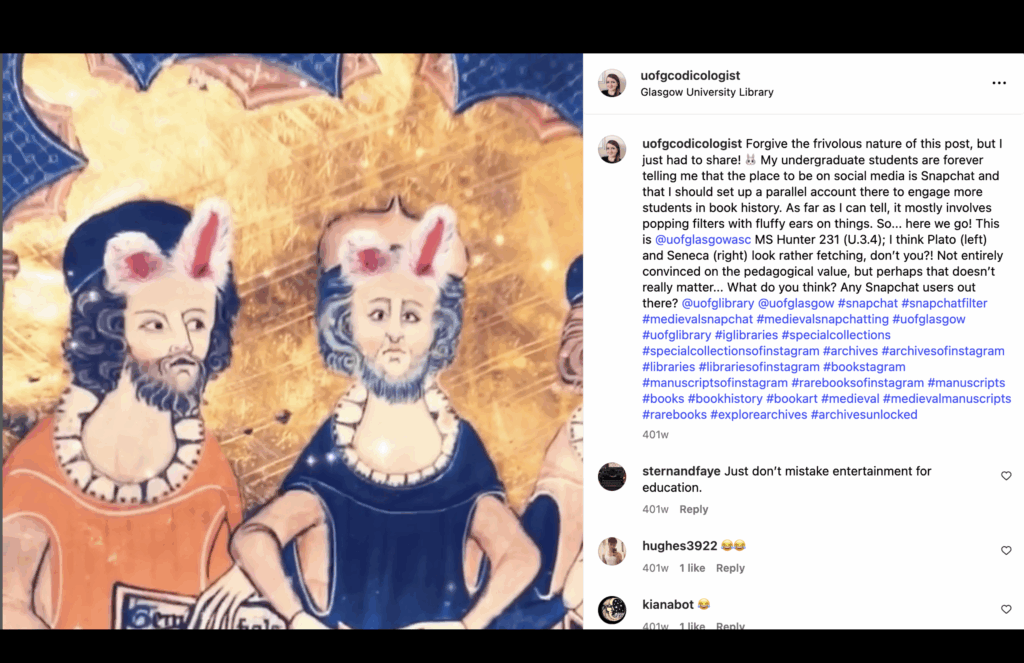This screenshot has height=663, width=1024.
Task: Open the three-dot more options menu
Action: click(x=999, y=83)
